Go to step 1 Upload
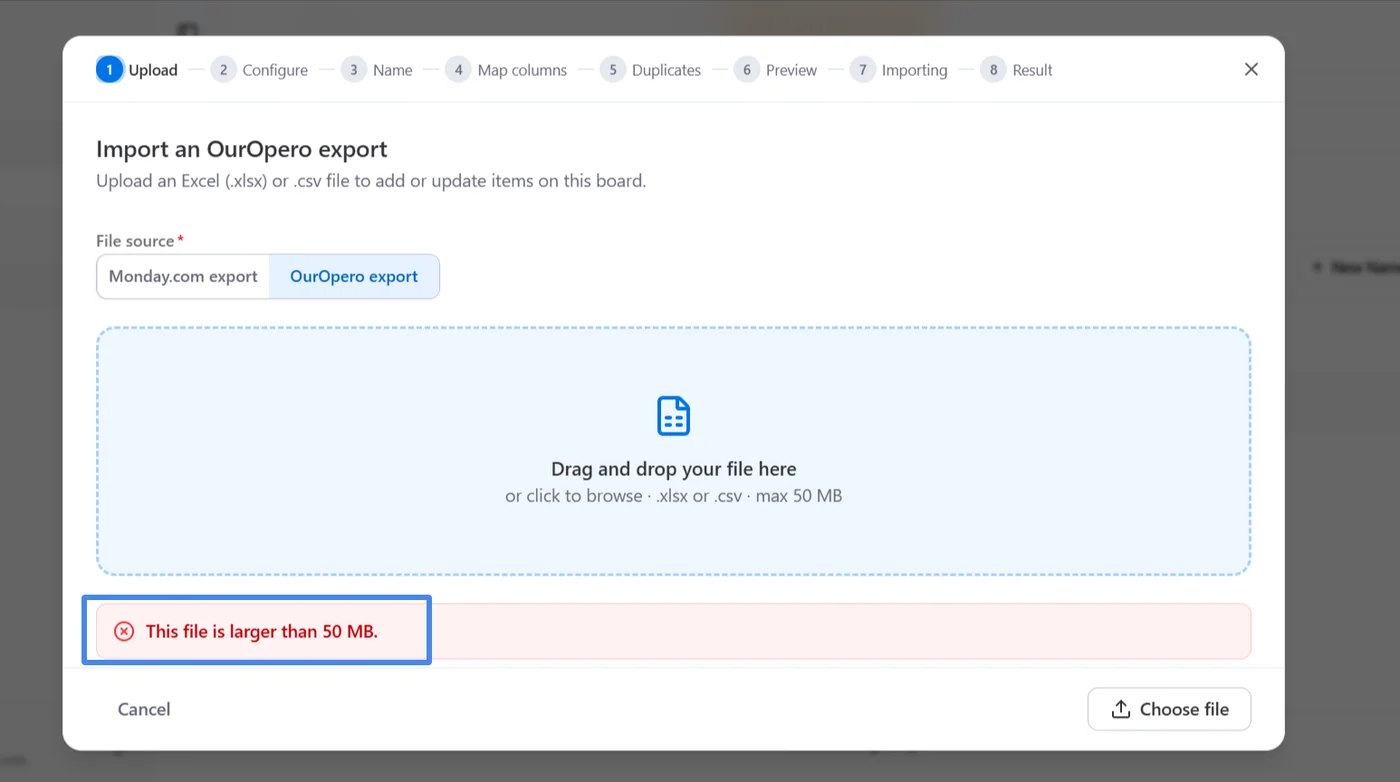Screen dimensions: 1400x782 pos(137,70)
